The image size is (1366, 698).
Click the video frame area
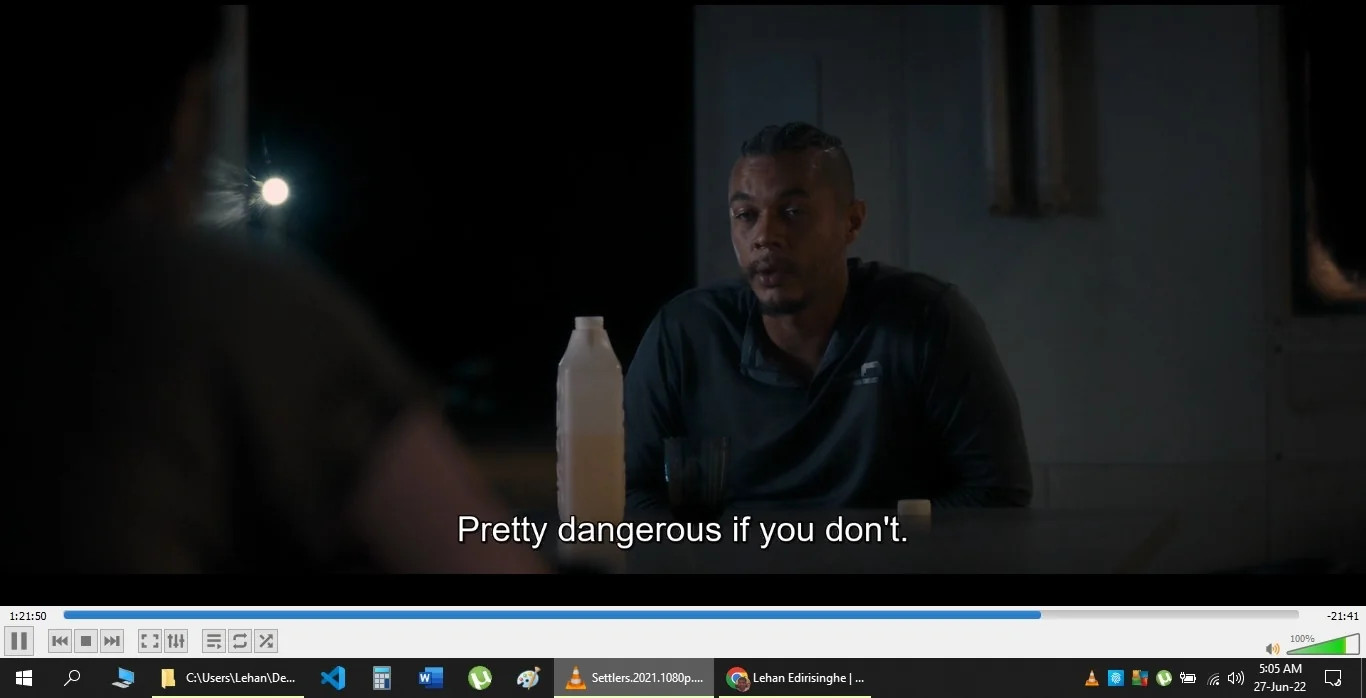coord(683,290)
